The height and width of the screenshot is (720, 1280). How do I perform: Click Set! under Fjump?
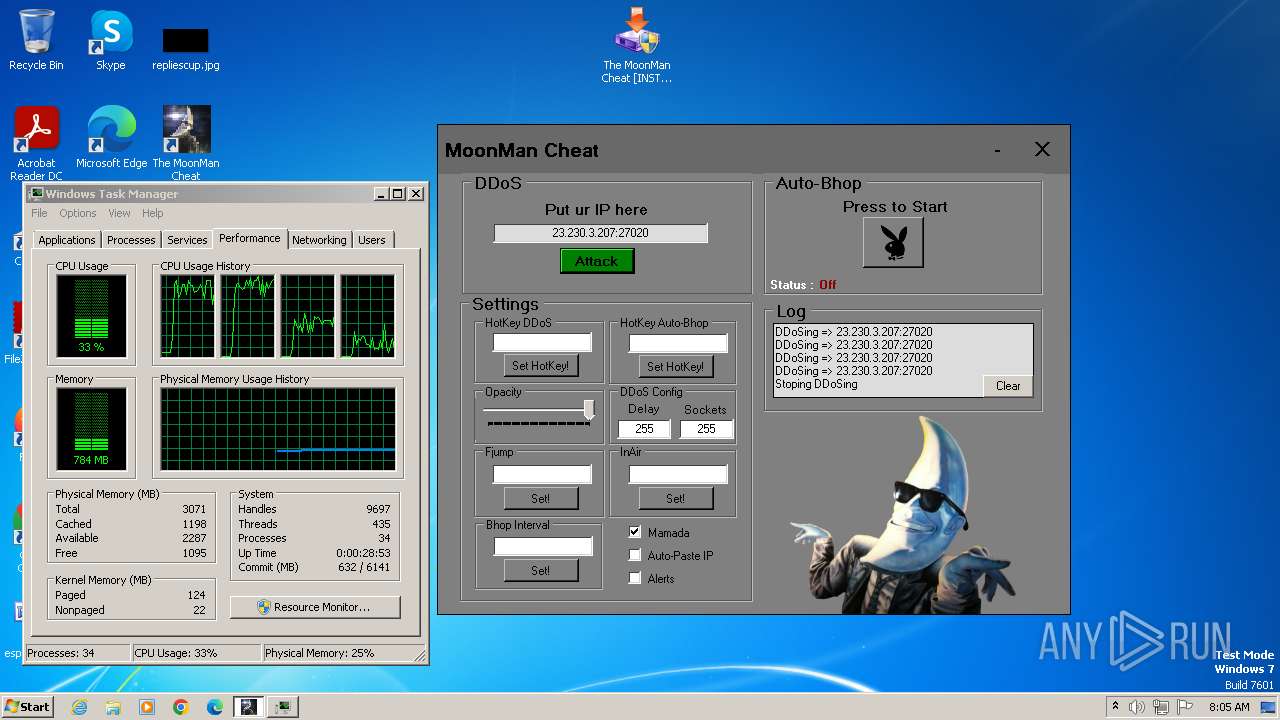pyautogui.click(x=540, y=498)
